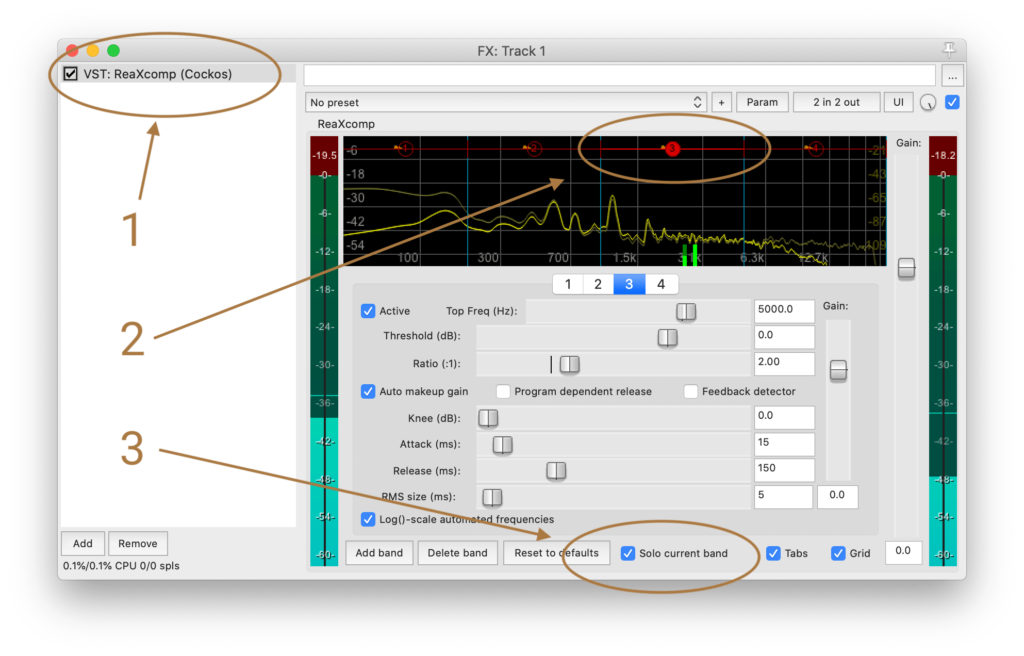Click the Ratio slider handle

point(569,365)
